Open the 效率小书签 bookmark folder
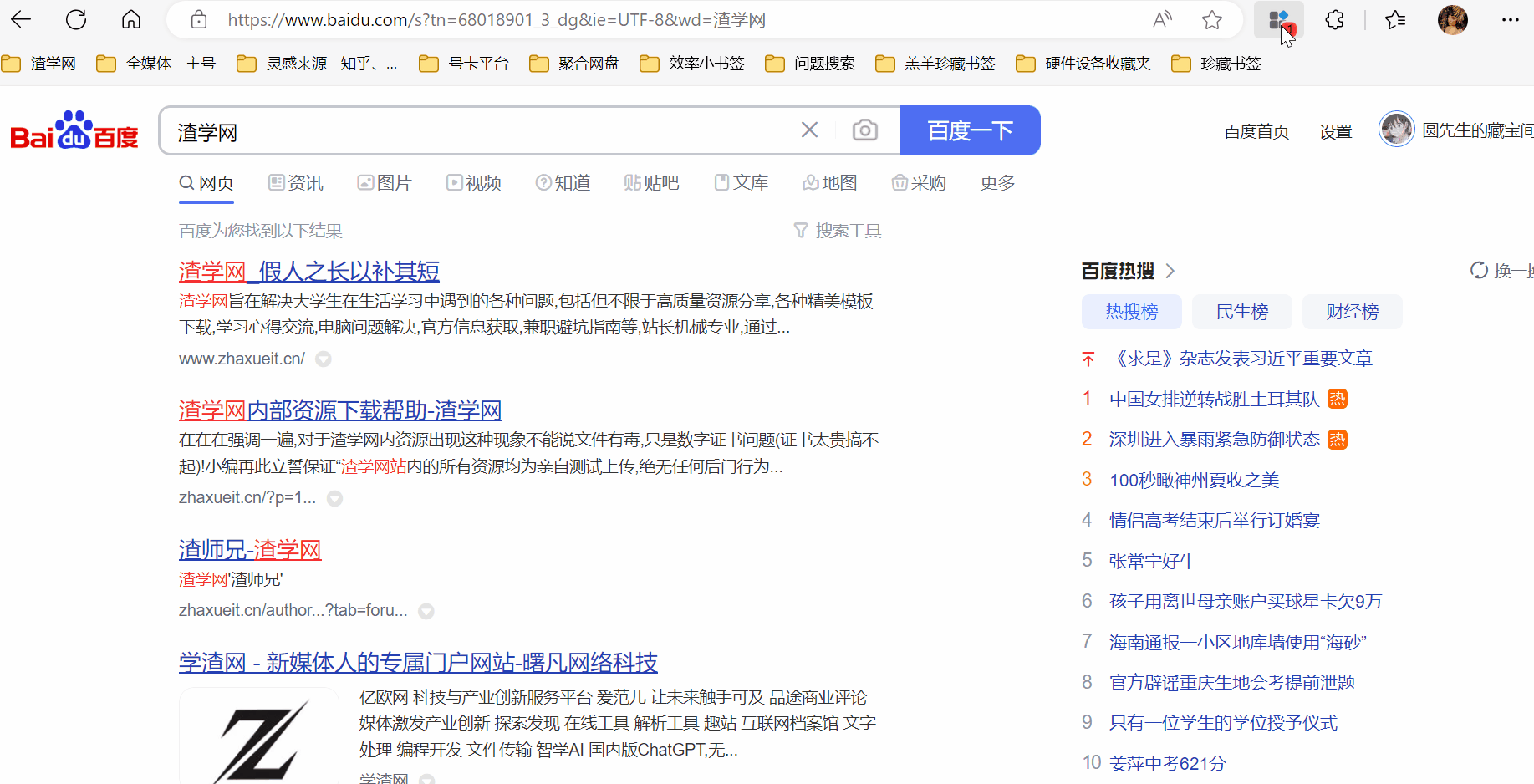The height and width of the screenshot is (784, 1534). point(692,64)
